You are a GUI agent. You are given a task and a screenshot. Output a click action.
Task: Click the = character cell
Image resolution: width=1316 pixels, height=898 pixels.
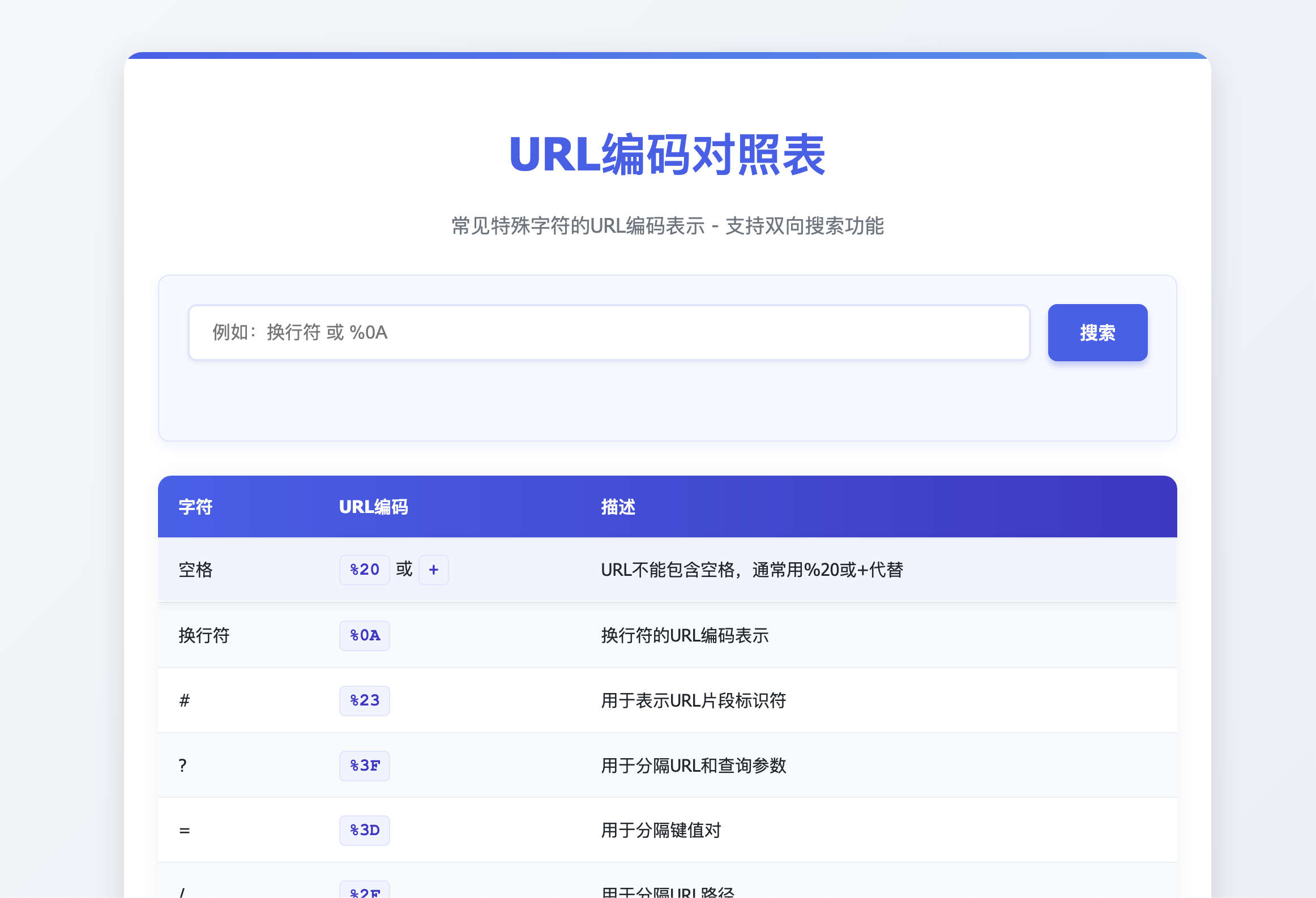[x=185, y=830]
